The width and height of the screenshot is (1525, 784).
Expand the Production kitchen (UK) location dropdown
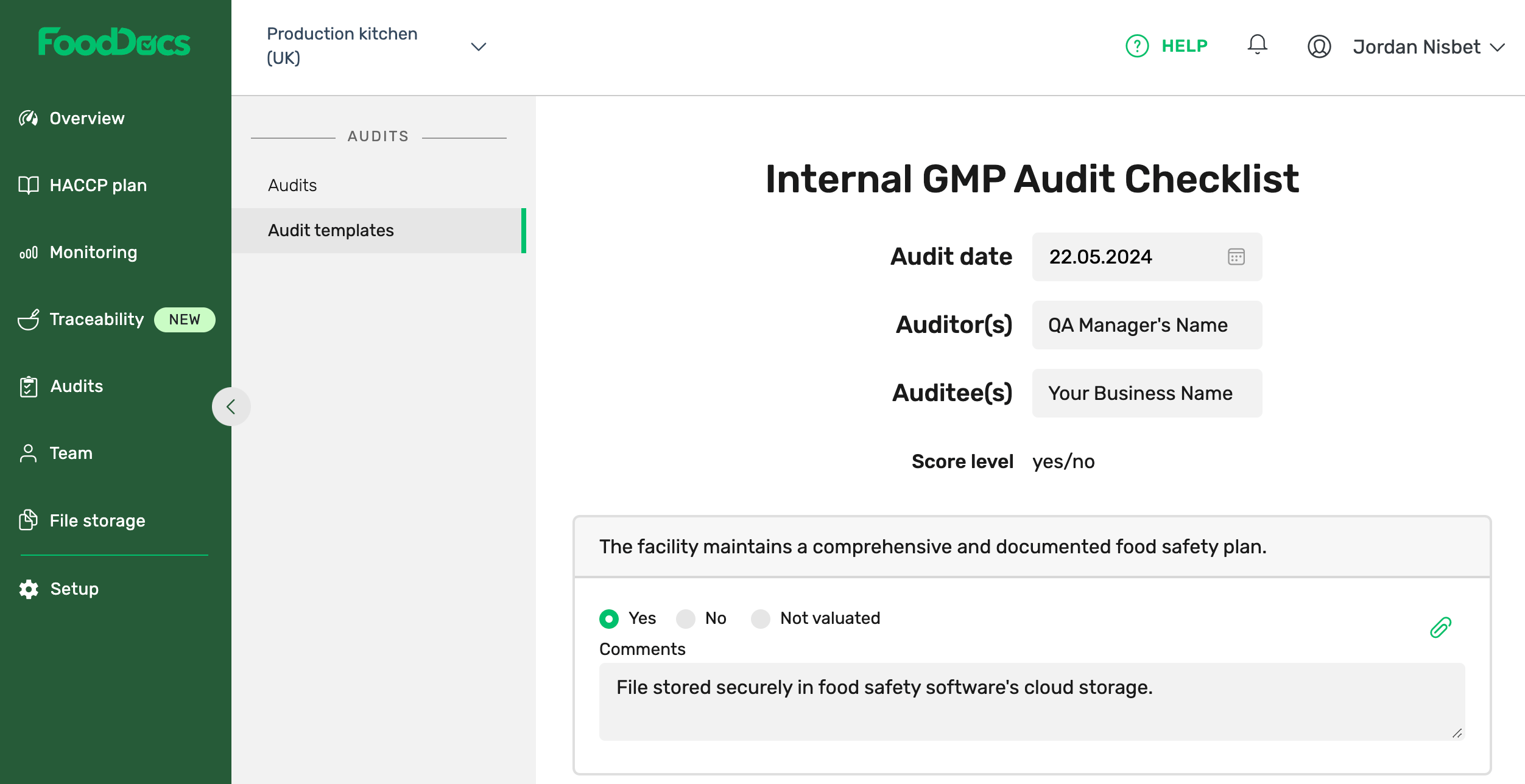pyautogui.click(x=479, y=47)
